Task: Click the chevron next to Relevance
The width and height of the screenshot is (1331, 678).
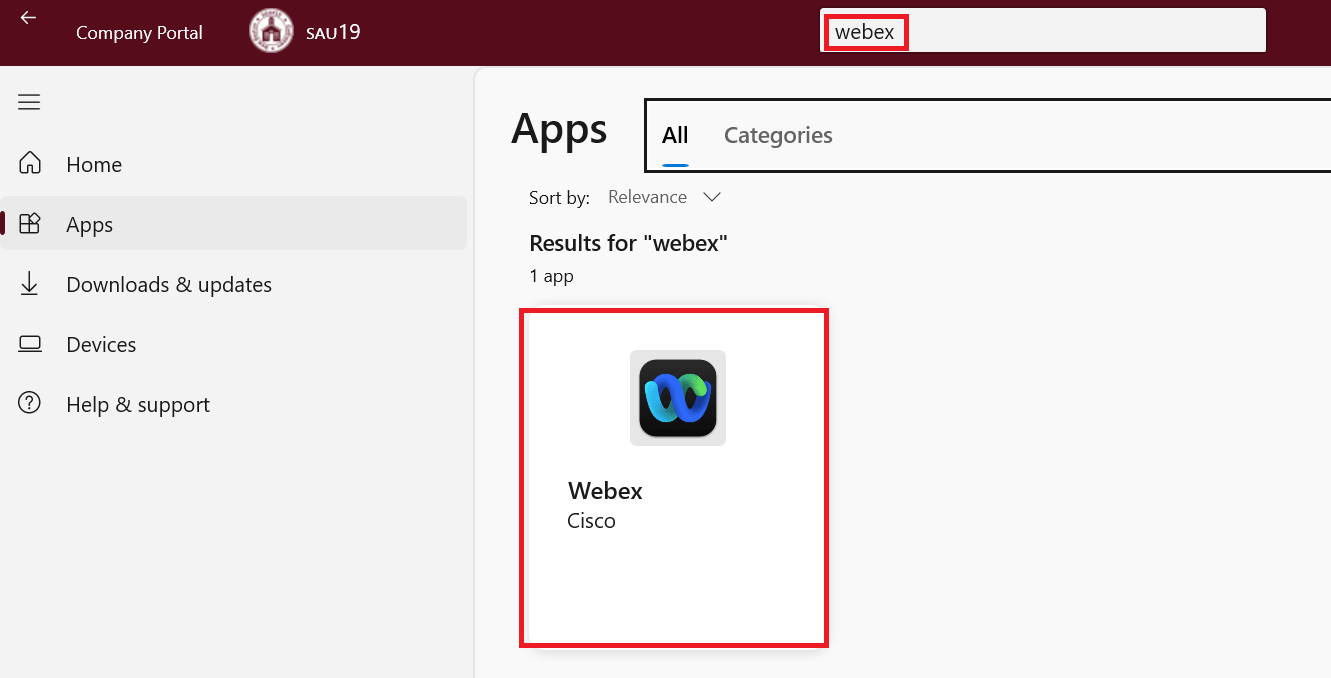Action: [x=712, y=197]
